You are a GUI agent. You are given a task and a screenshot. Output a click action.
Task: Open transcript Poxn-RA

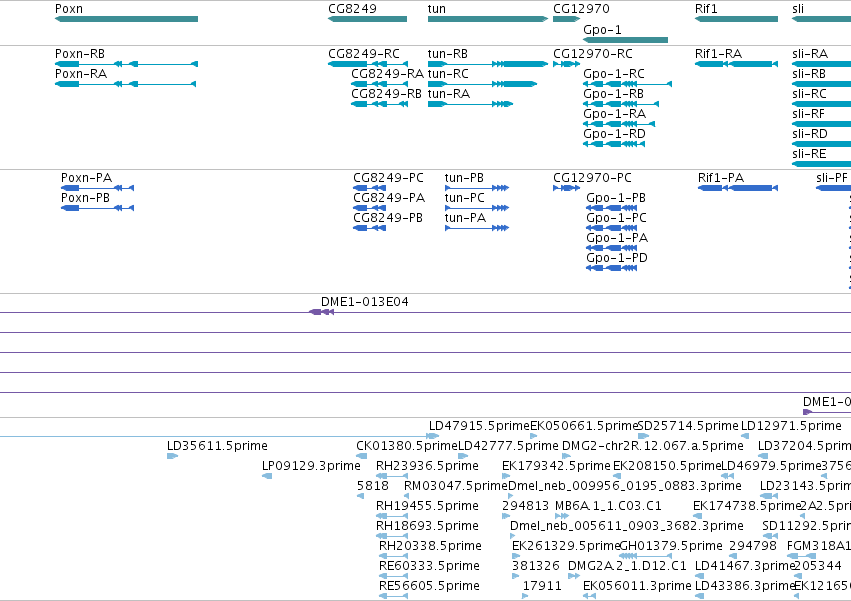(x=81, y=74)
